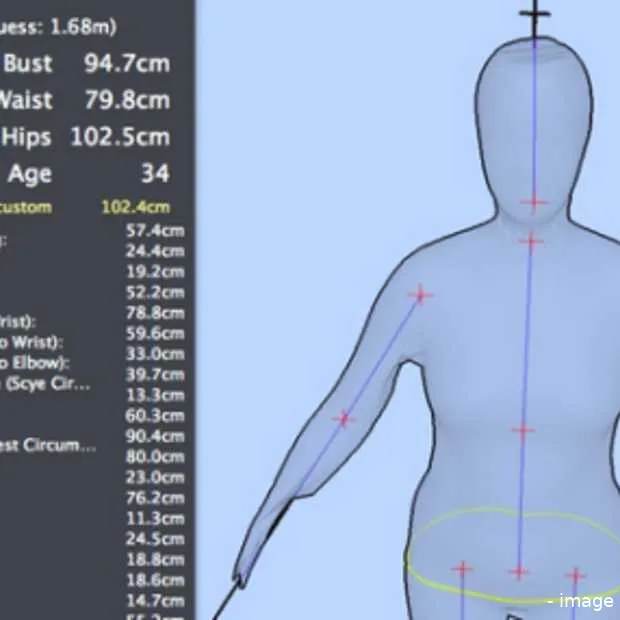Click the blue torso centerline on the body
The image size is (620, 620).
[527, 340]
